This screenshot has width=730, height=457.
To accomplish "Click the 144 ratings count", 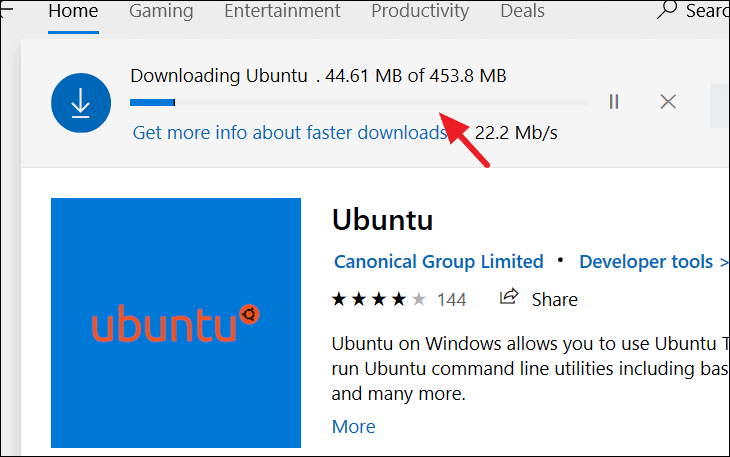I will [x=452, y=299].
